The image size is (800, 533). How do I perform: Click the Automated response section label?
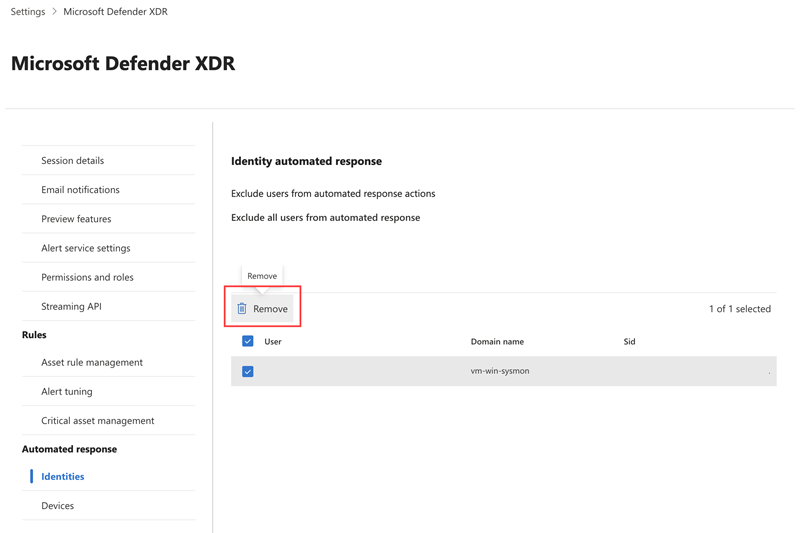tap(69, 449)
